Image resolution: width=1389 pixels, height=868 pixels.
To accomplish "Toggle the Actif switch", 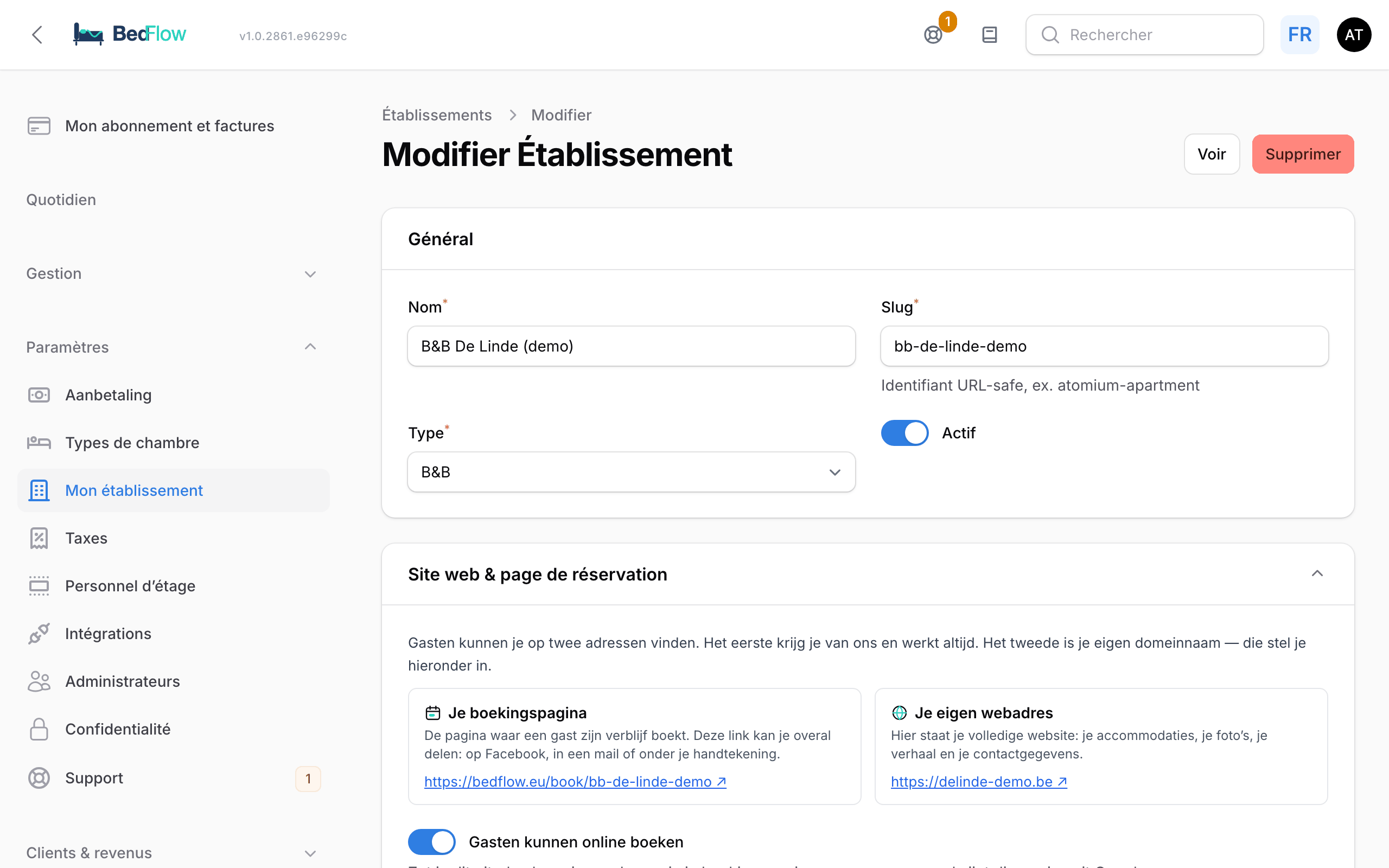I will (904, 433).
